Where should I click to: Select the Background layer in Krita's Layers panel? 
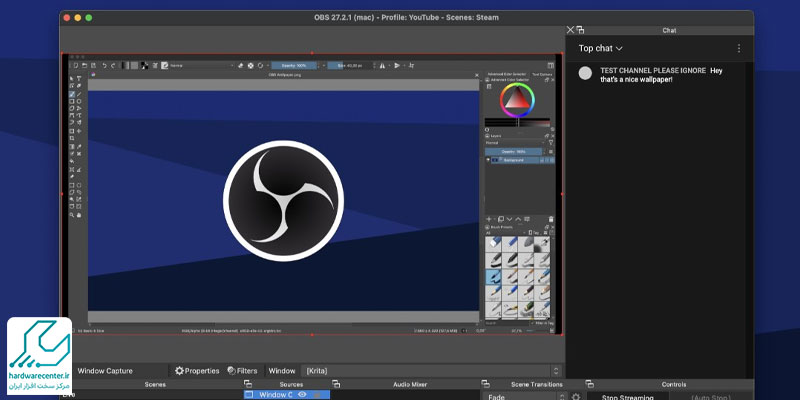tap(521, 160)
